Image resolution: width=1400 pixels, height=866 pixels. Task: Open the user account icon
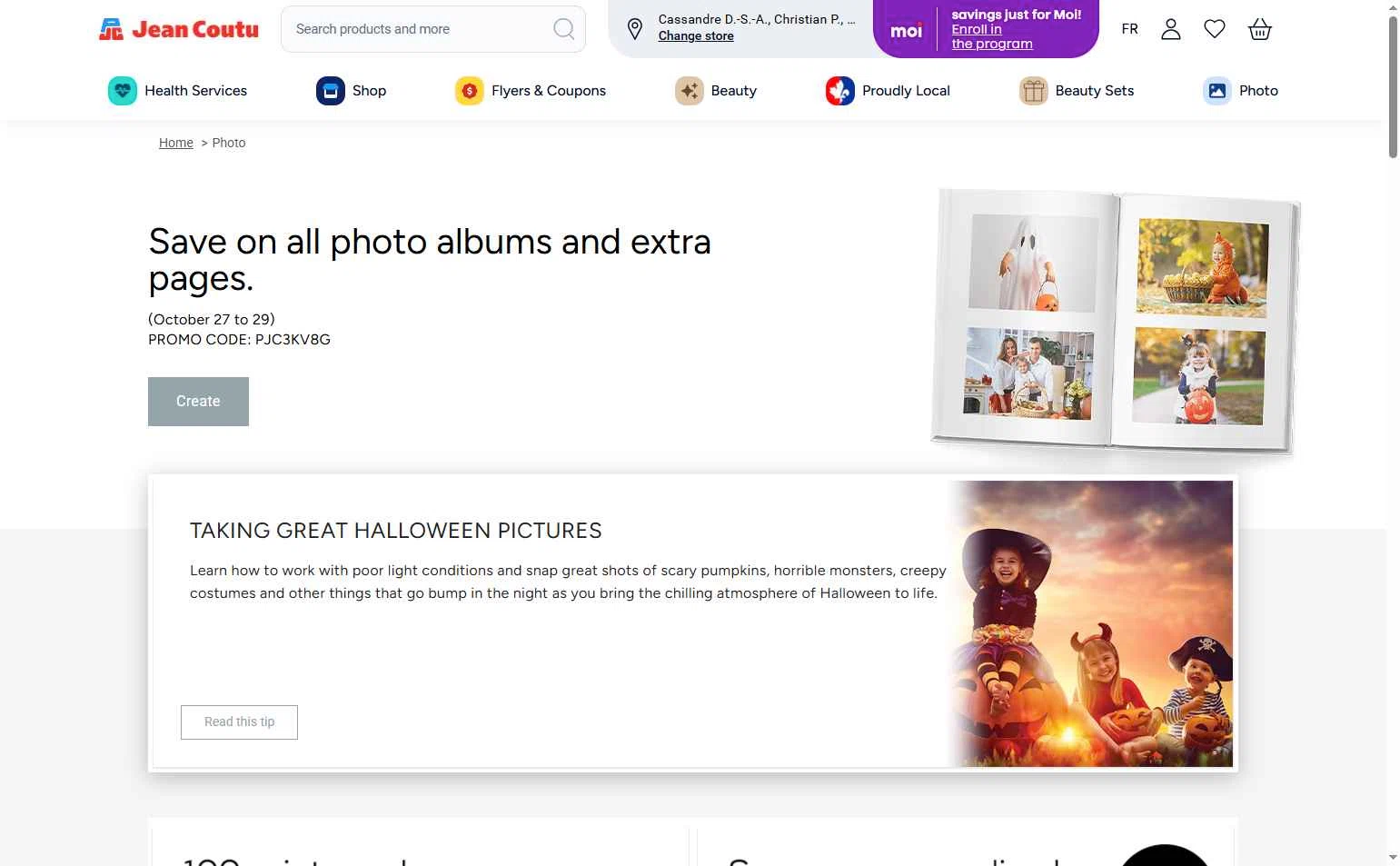coord(1171,29)
